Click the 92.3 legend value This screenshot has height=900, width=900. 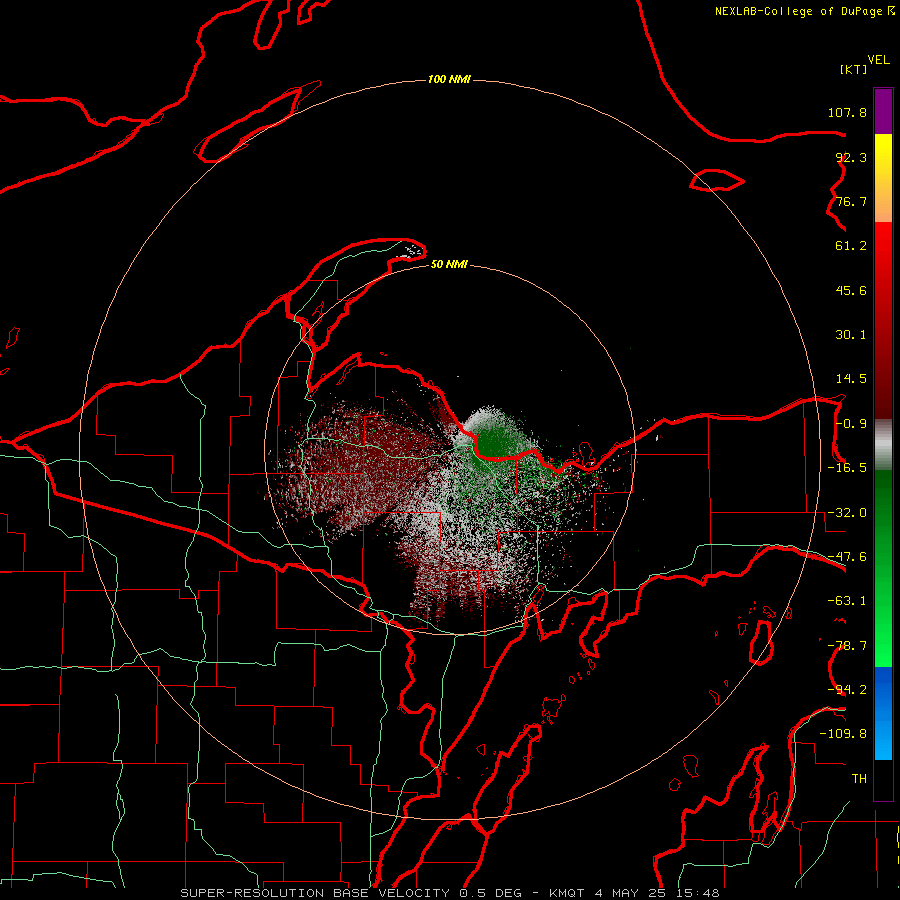tap(851, 157)
